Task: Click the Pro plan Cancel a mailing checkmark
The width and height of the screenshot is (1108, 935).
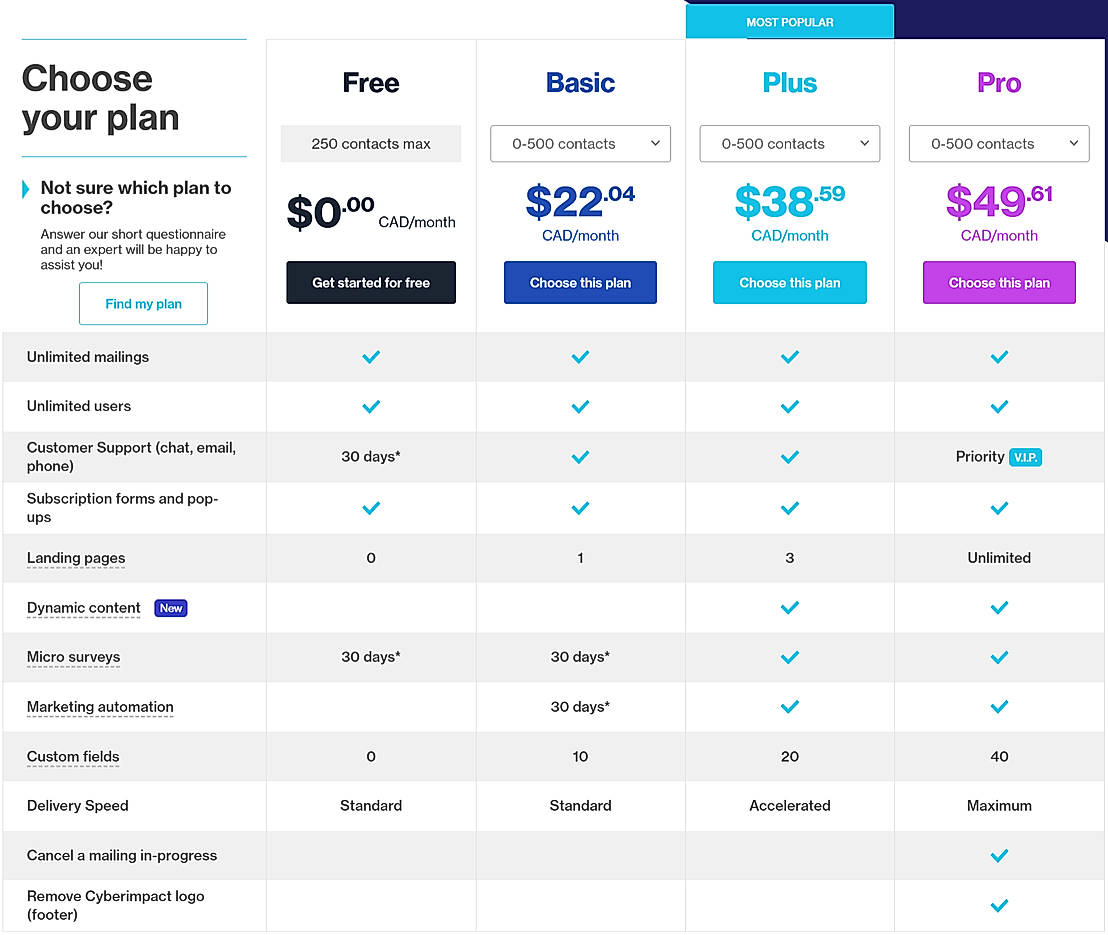Action: (998, 856)
